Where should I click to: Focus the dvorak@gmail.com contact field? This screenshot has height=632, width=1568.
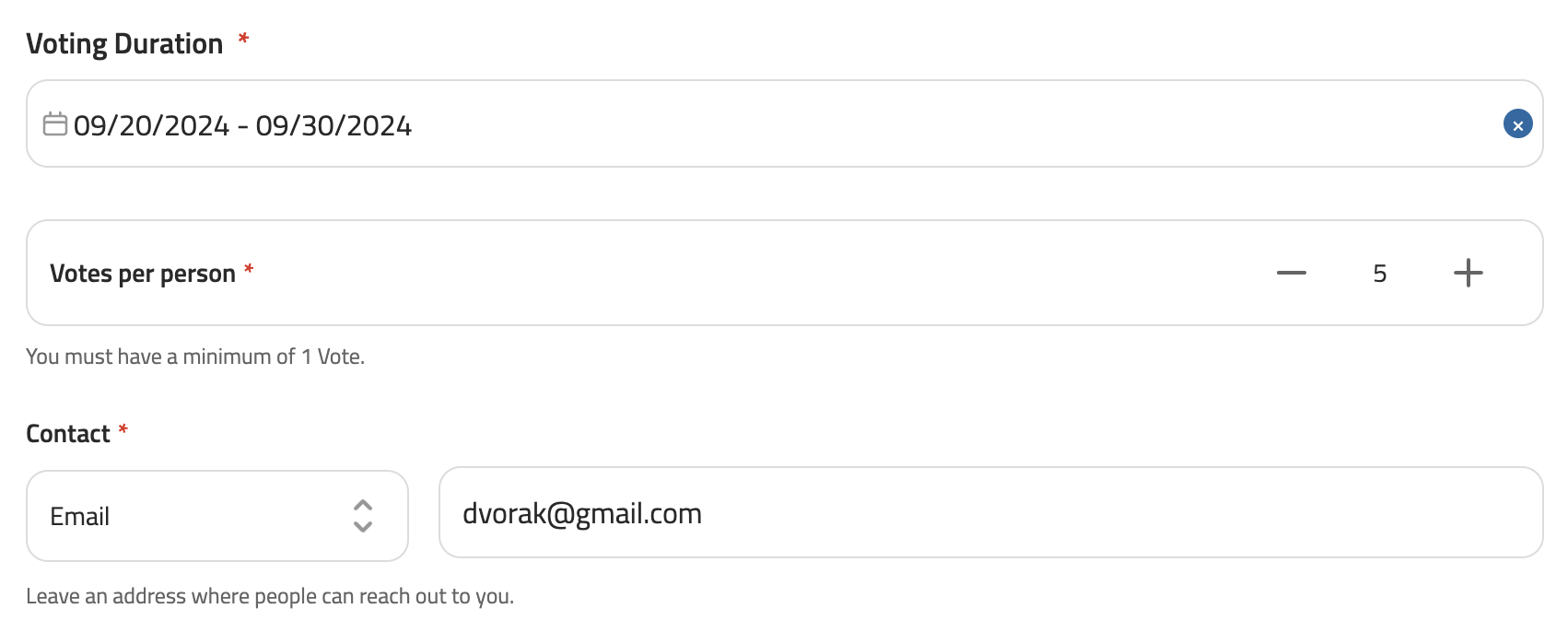tap(990, 513)
